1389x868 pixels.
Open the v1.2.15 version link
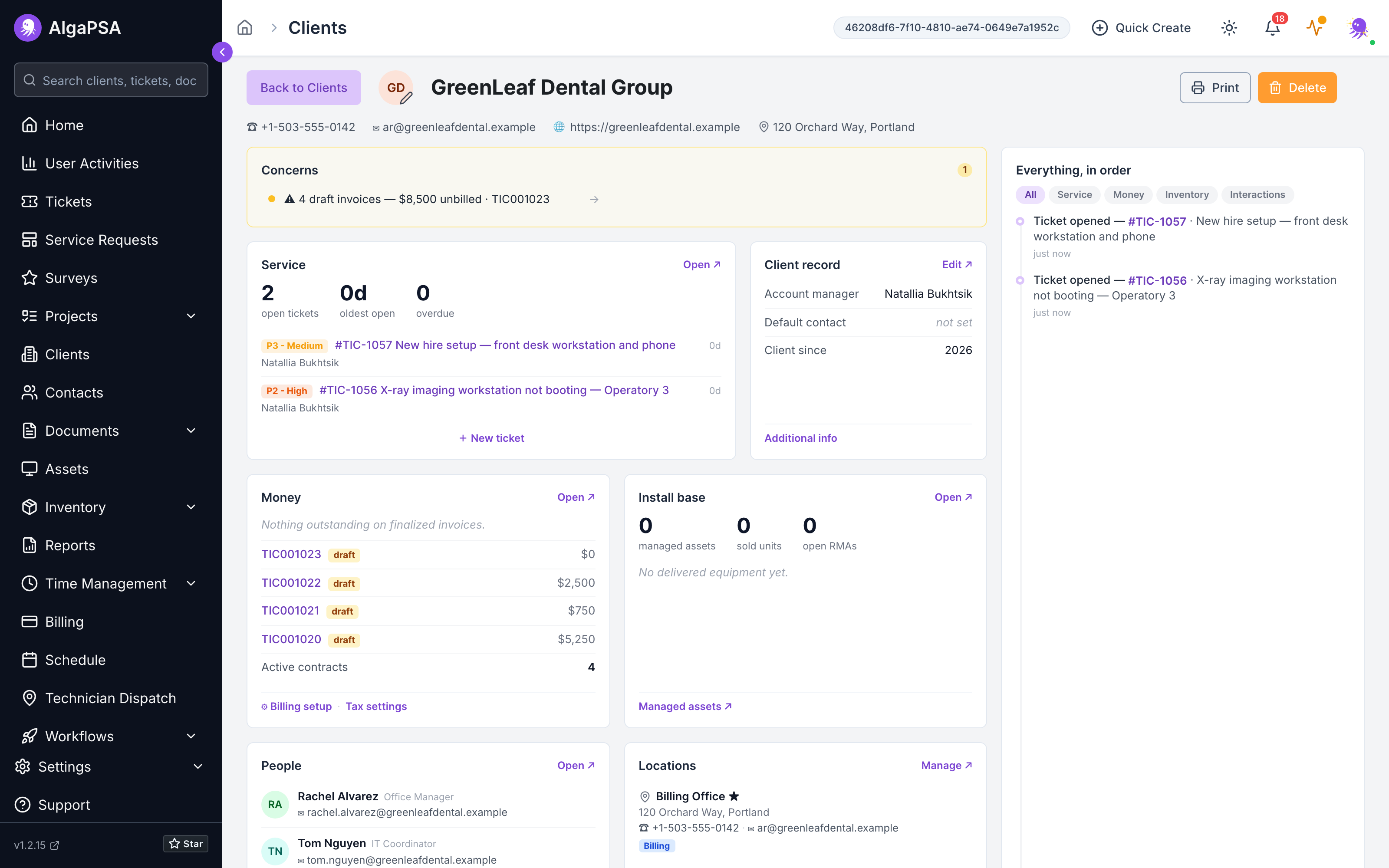coord(37,845)
